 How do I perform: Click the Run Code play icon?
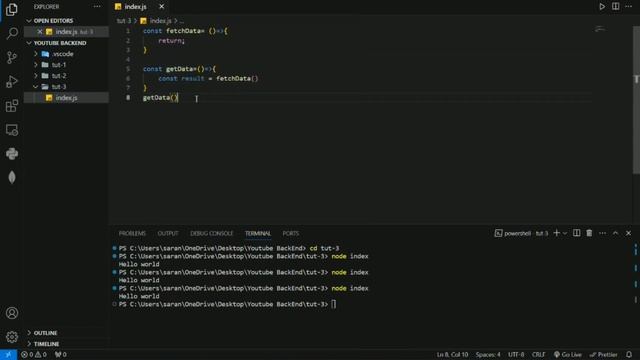[602, 7]
